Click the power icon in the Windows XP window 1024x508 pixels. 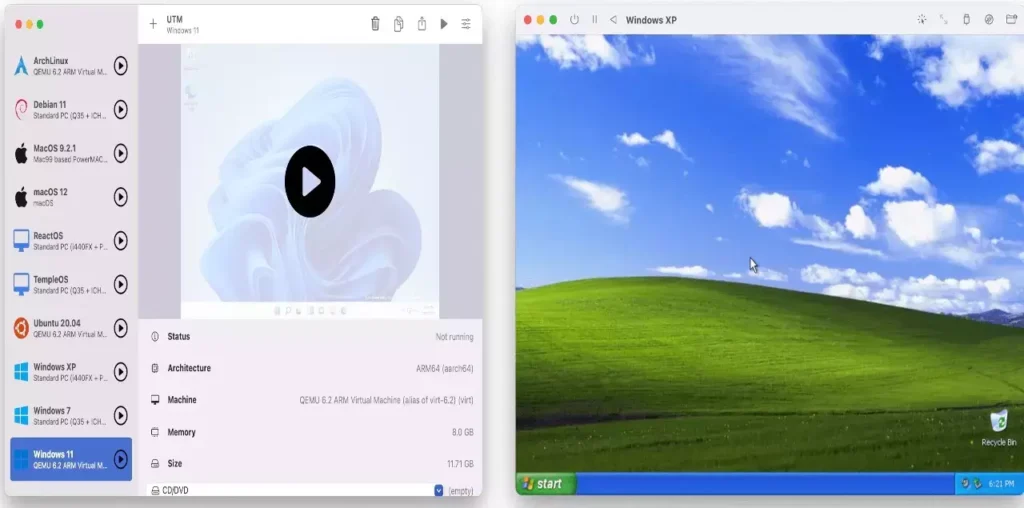574,20
